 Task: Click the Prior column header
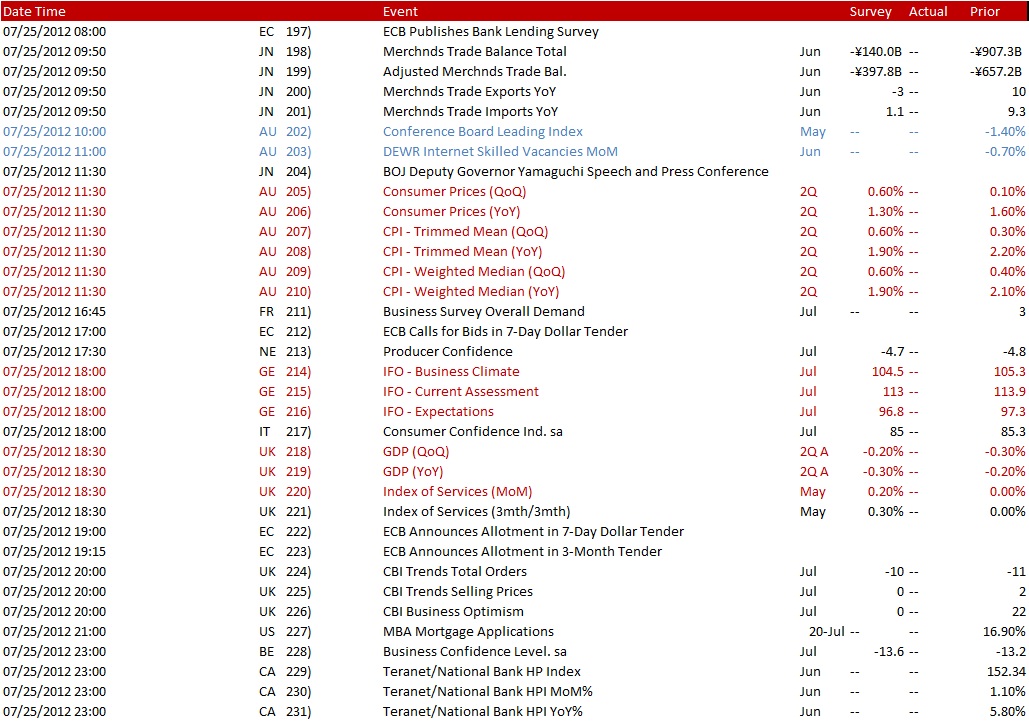point(984,11)
